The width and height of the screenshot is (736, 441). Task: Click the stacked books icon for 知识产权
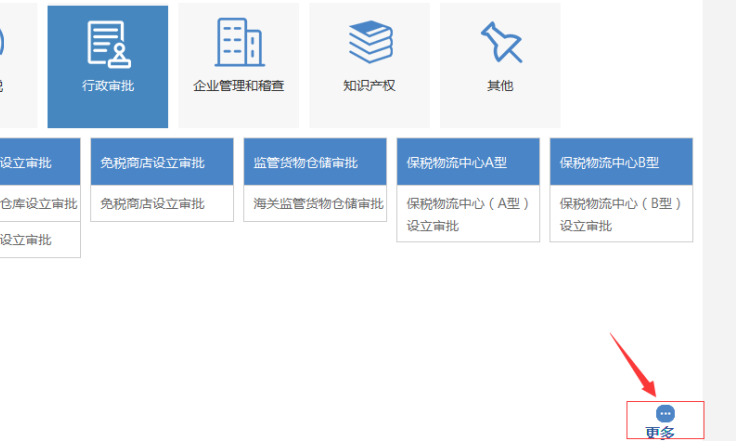click(369, 42)
